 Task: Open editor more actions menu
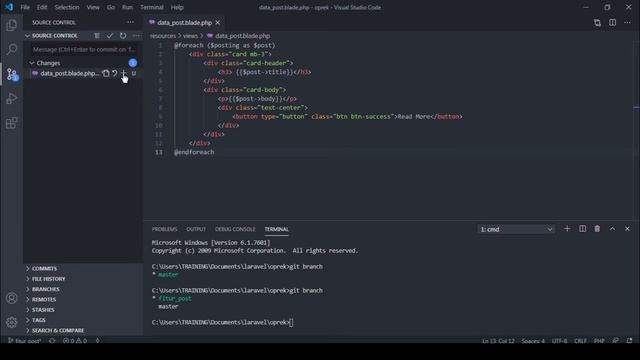[627, 23]
